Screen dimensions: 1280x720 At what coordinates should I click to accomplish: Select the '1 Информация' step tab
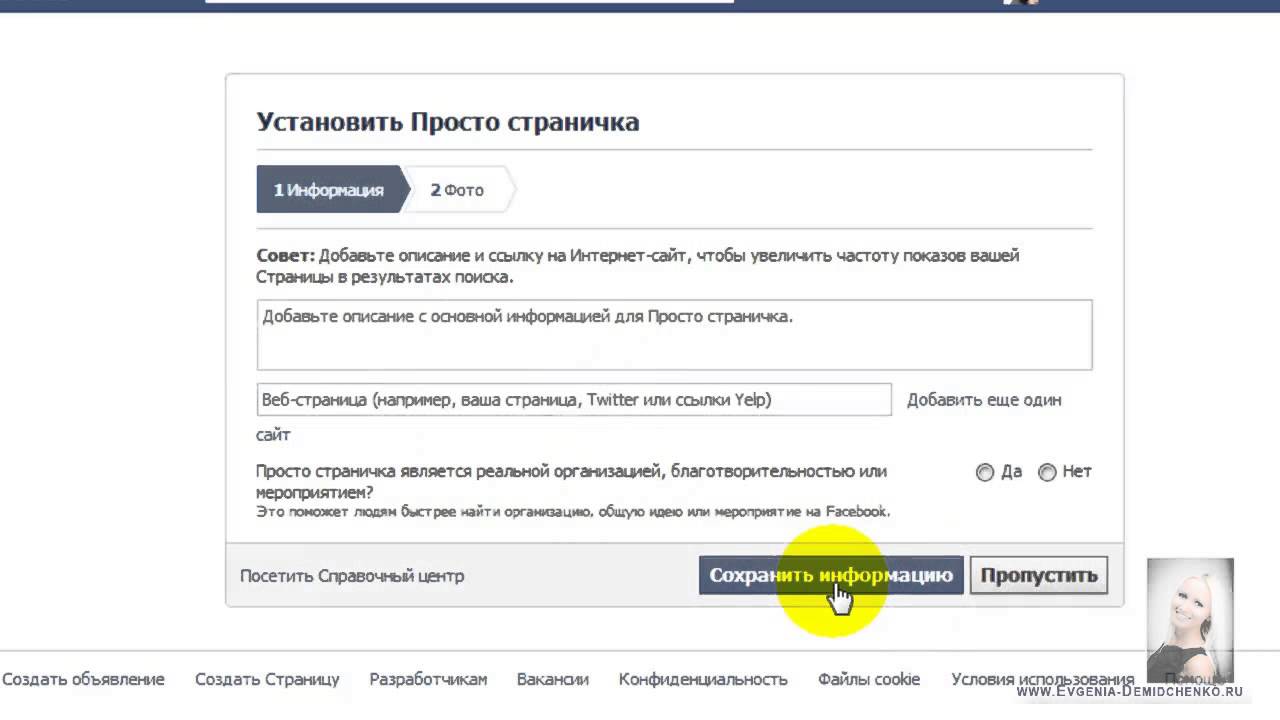click(x=329, y=190)
